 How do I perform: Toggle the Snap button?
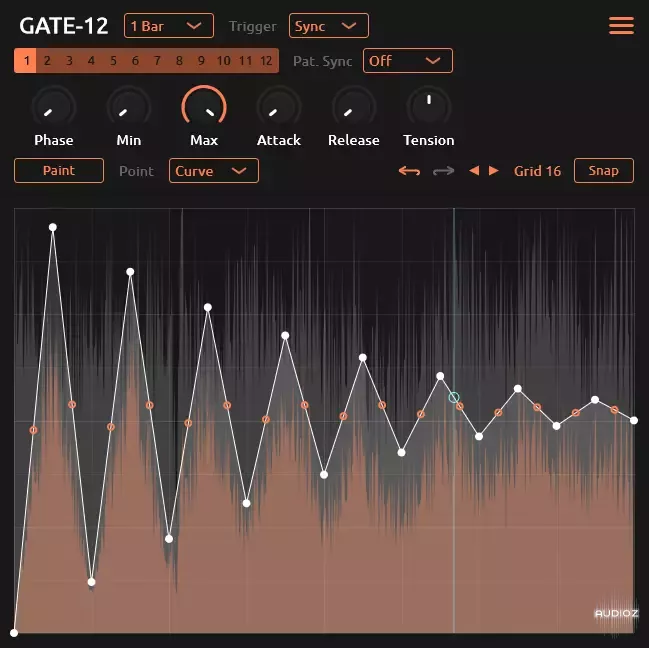click(603, 170)
